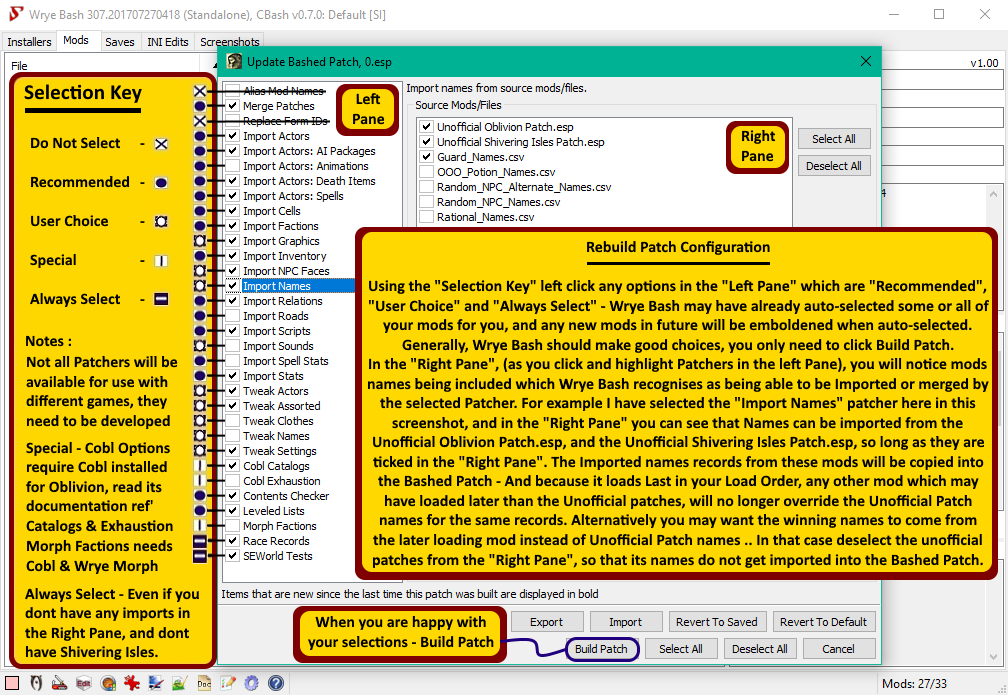Close the Update Bashed Patch dialog
This screenshot has width=1008, height=695.
(x=866, y=61)
